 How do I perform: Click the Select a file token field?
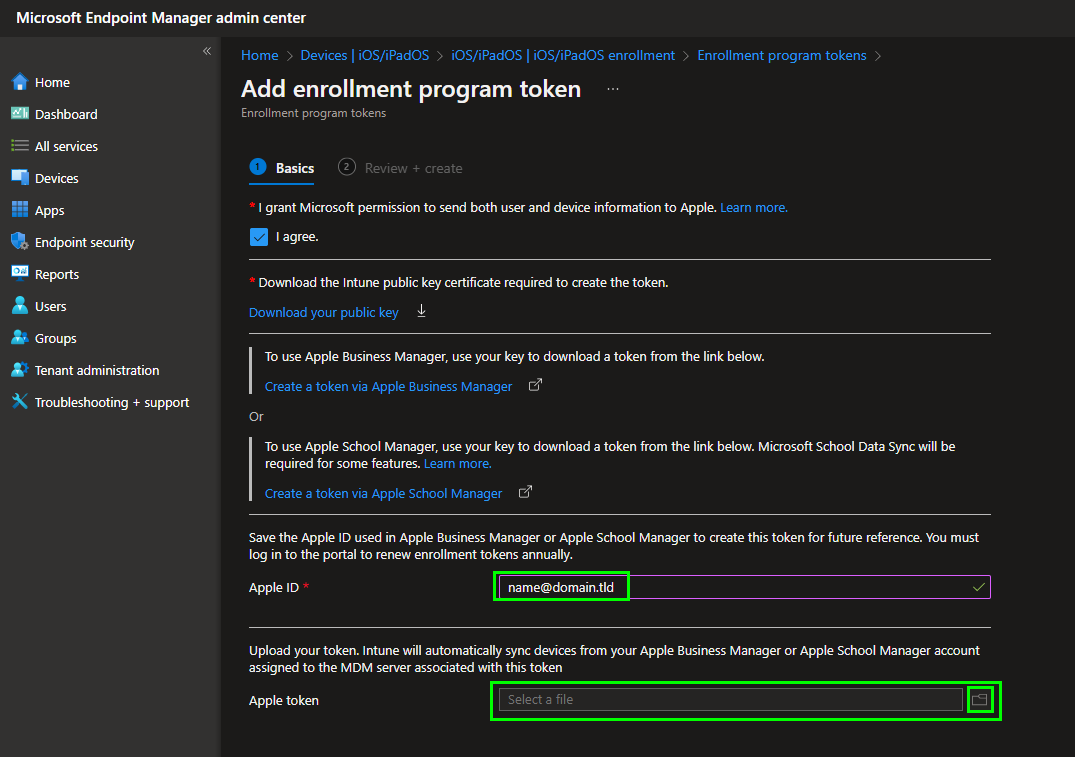(730, 700)
